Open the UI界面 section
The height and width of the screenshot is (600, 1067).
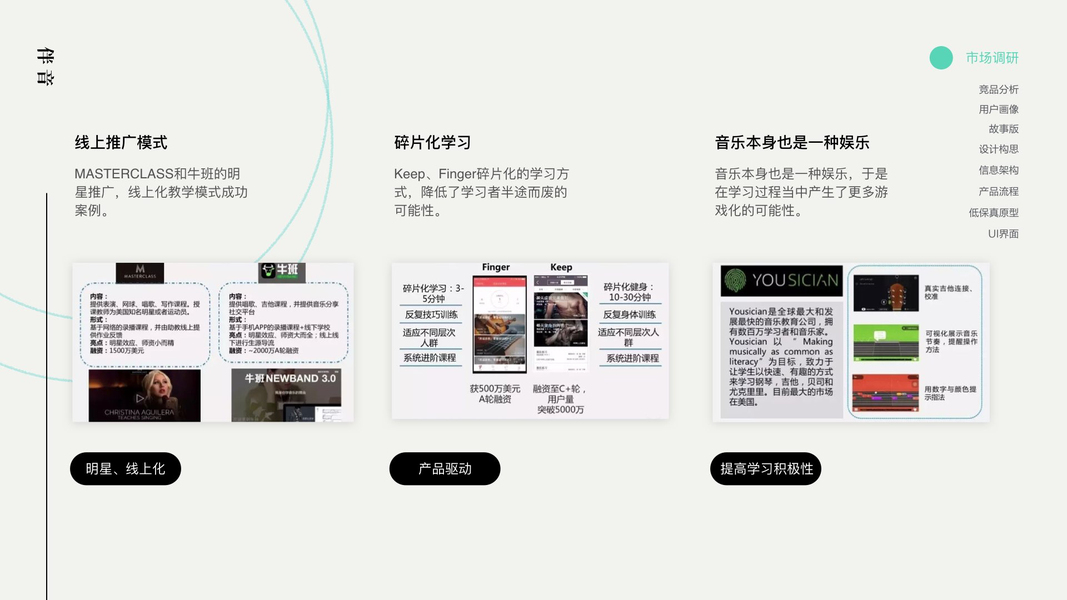pos(1003,233)
